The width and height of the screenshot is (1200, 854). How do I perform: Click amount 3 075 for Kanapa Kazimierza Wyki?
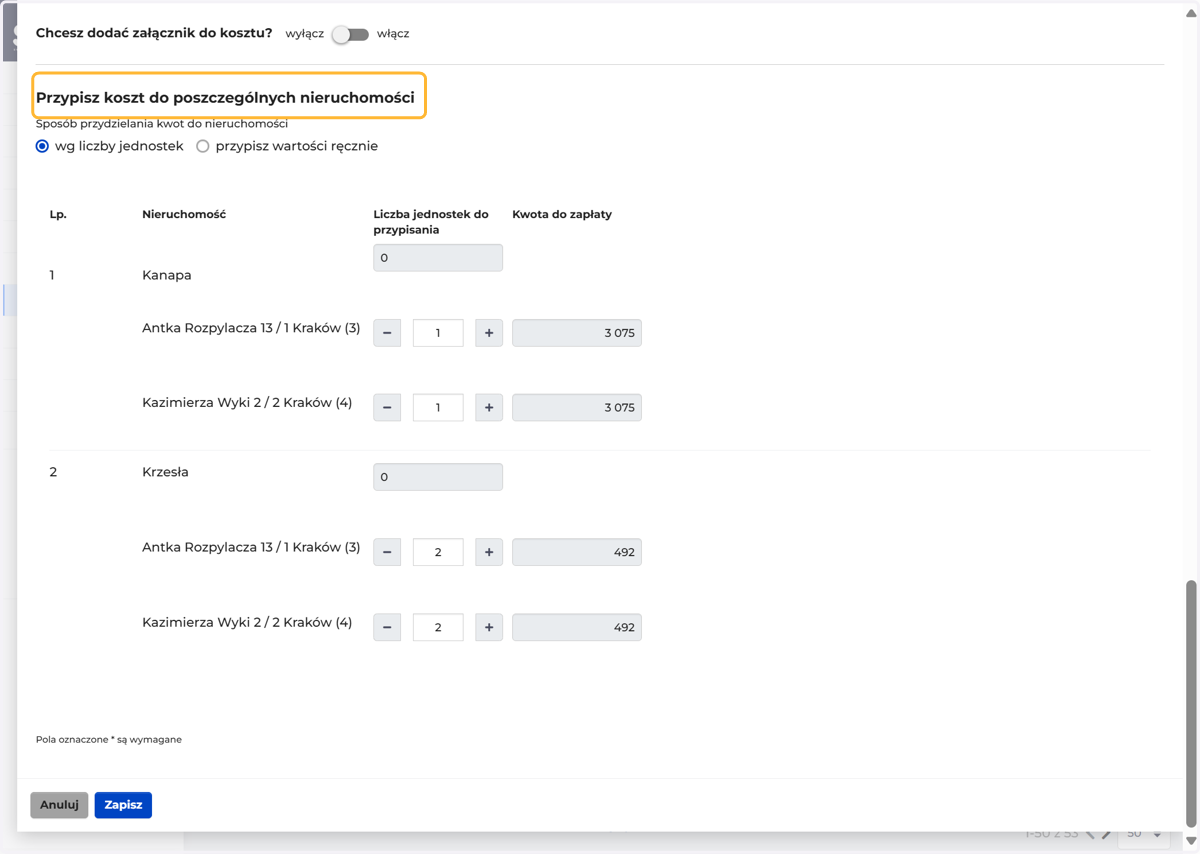(x=577, y=408)
